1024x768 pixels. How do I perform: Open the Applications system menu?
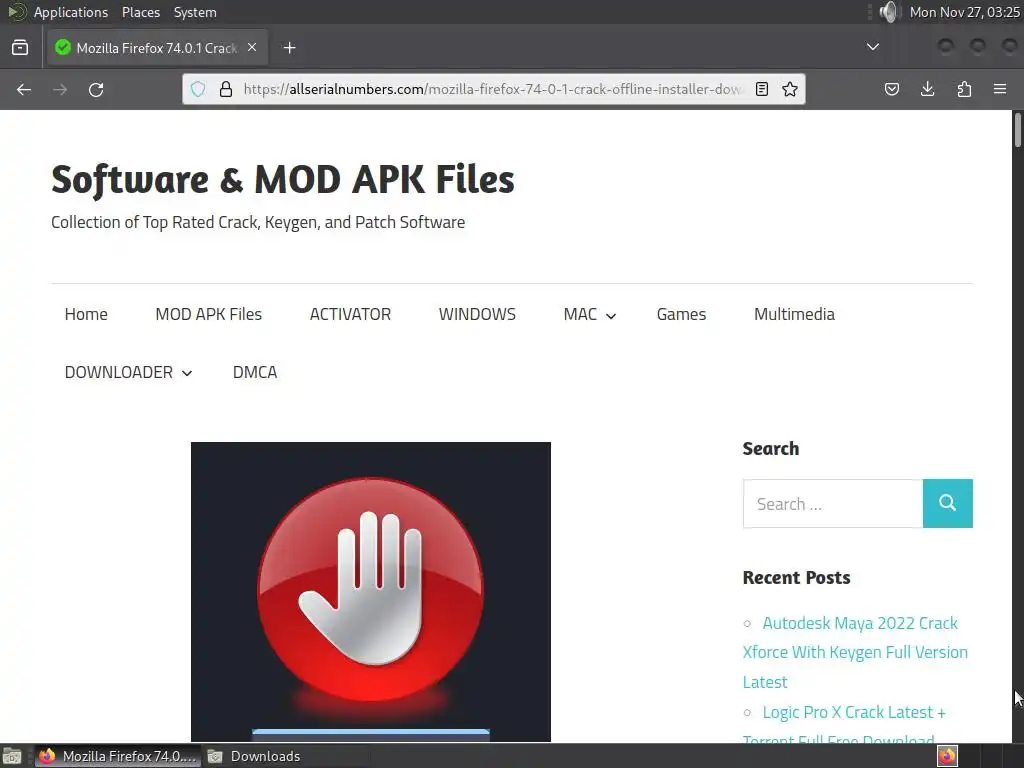point(71,12)
